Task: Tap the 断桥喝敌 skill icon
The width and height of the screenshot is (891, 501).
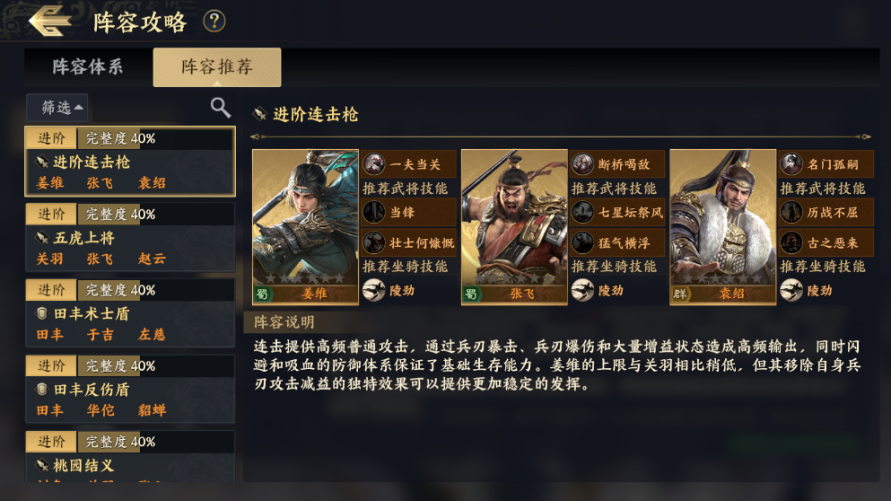Action: [583, 164]
